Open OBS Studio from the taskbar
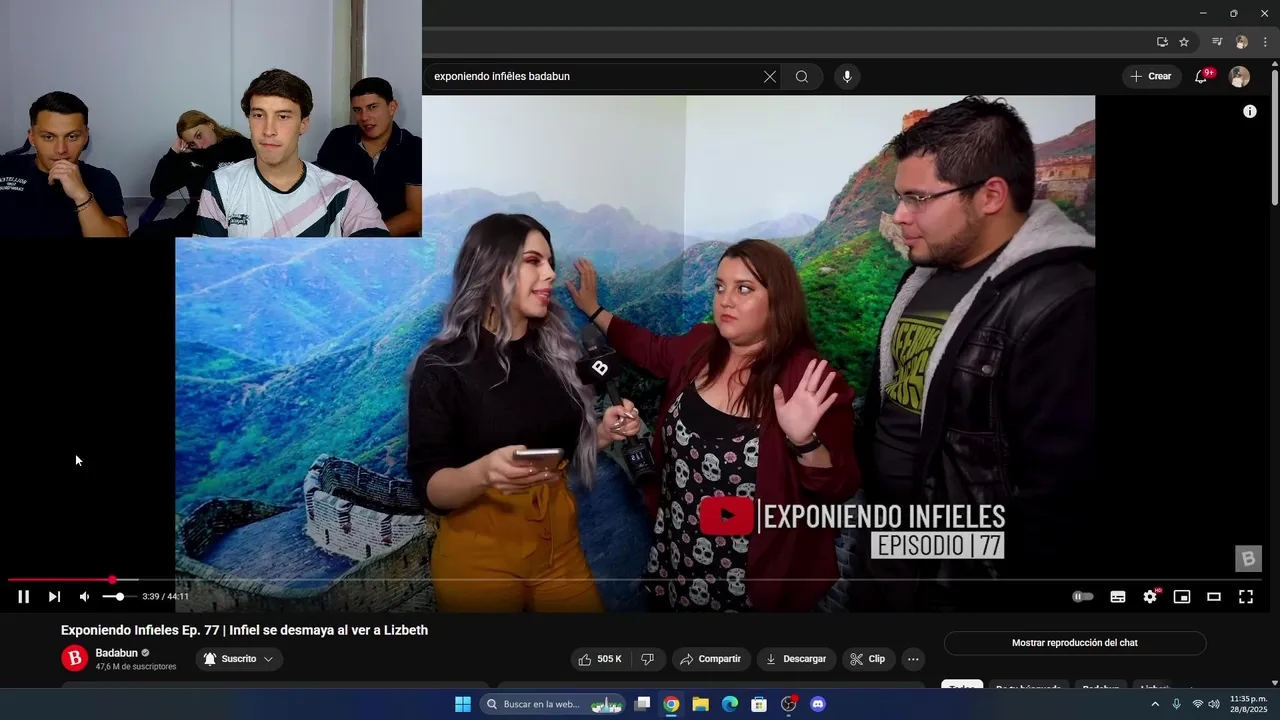The image size is (1280, 720). [x=789, y=704]
